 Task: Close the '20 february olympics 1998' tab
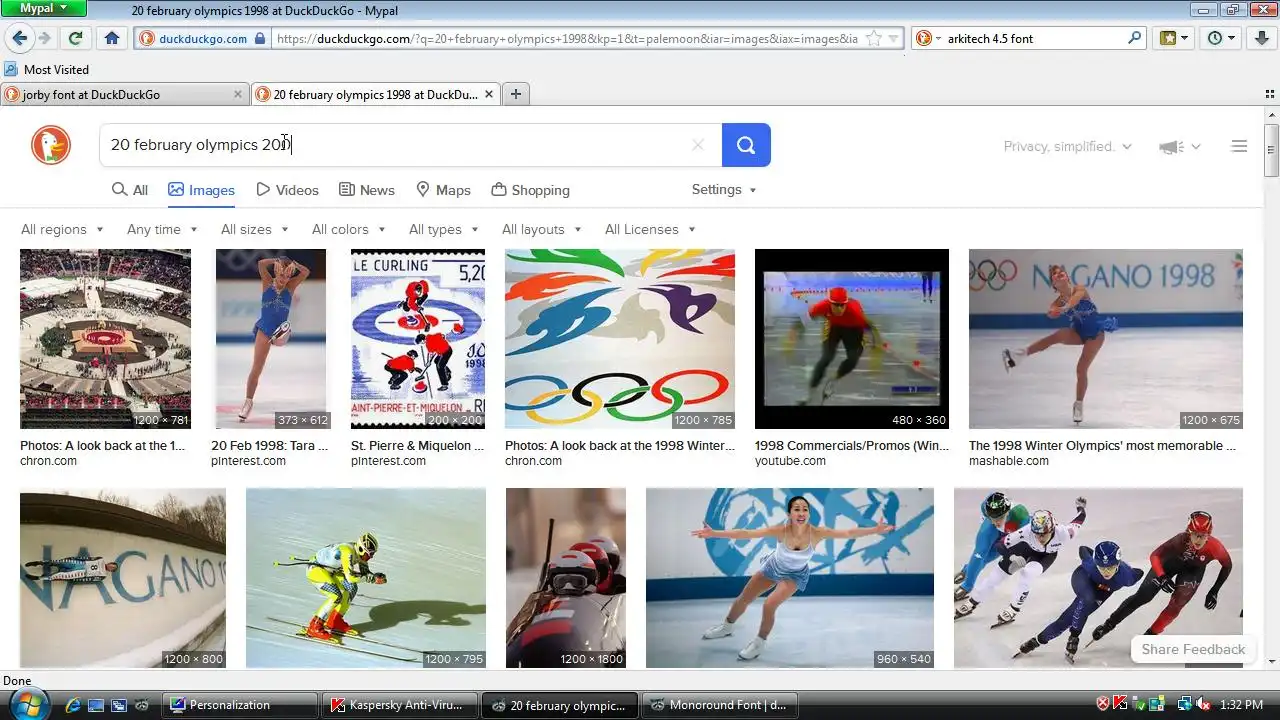point(489,94)
